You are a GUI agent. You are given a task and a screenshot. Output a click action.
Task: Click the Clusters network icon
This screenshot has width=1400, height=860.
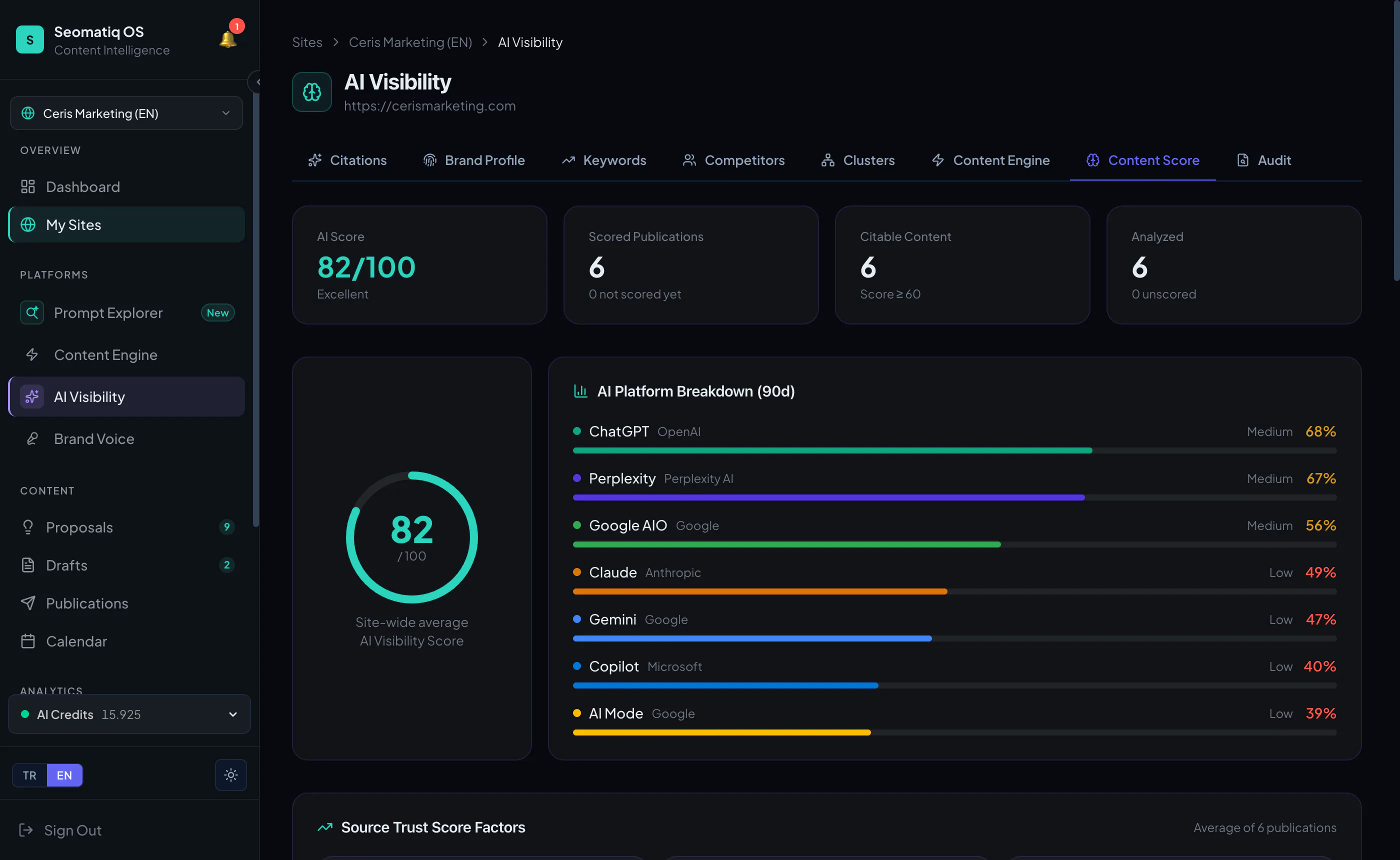(828, 160)
